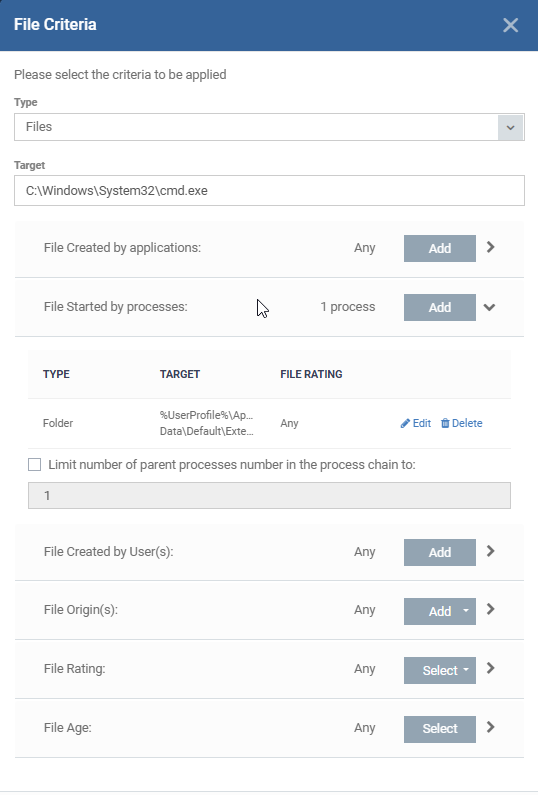This screenshot has height=795, width=538.
Task: Add user to File Created by User(s)
Action: coord(440,552)
